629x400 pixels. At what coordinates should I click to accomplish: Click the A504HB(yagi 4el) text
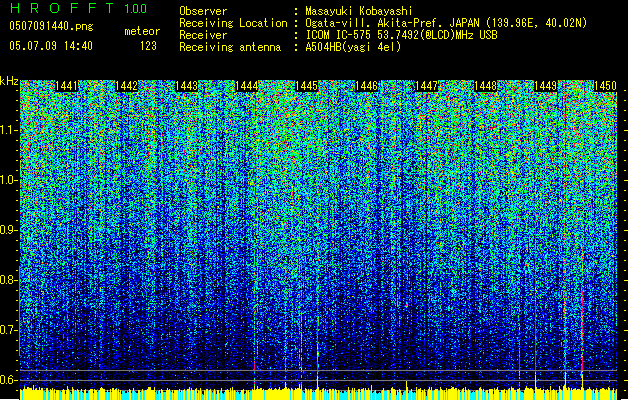tap(353, 47)
